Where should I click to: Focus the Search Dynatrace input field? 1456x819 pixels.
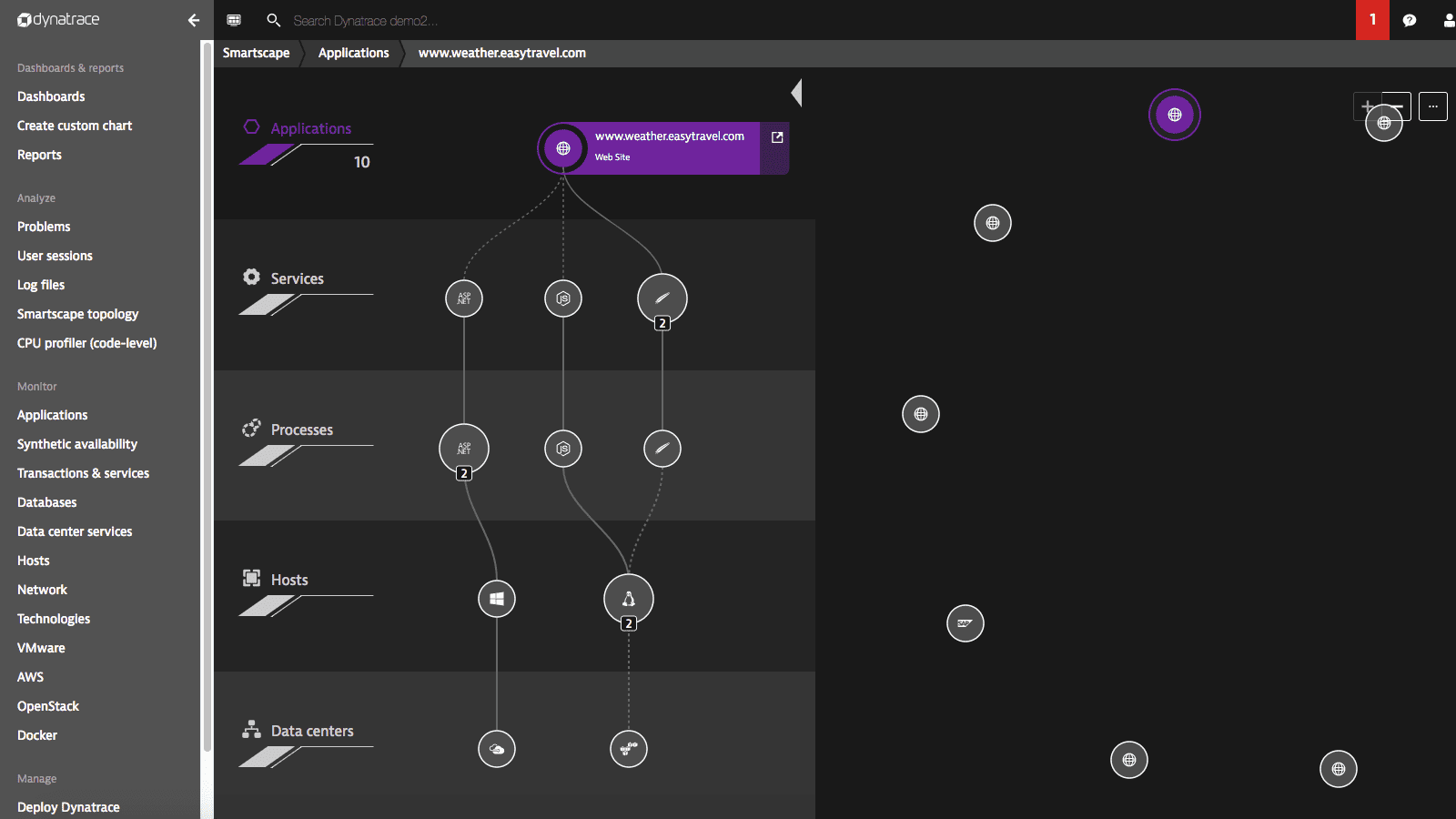pyautogui.click(x=364, y=20)
